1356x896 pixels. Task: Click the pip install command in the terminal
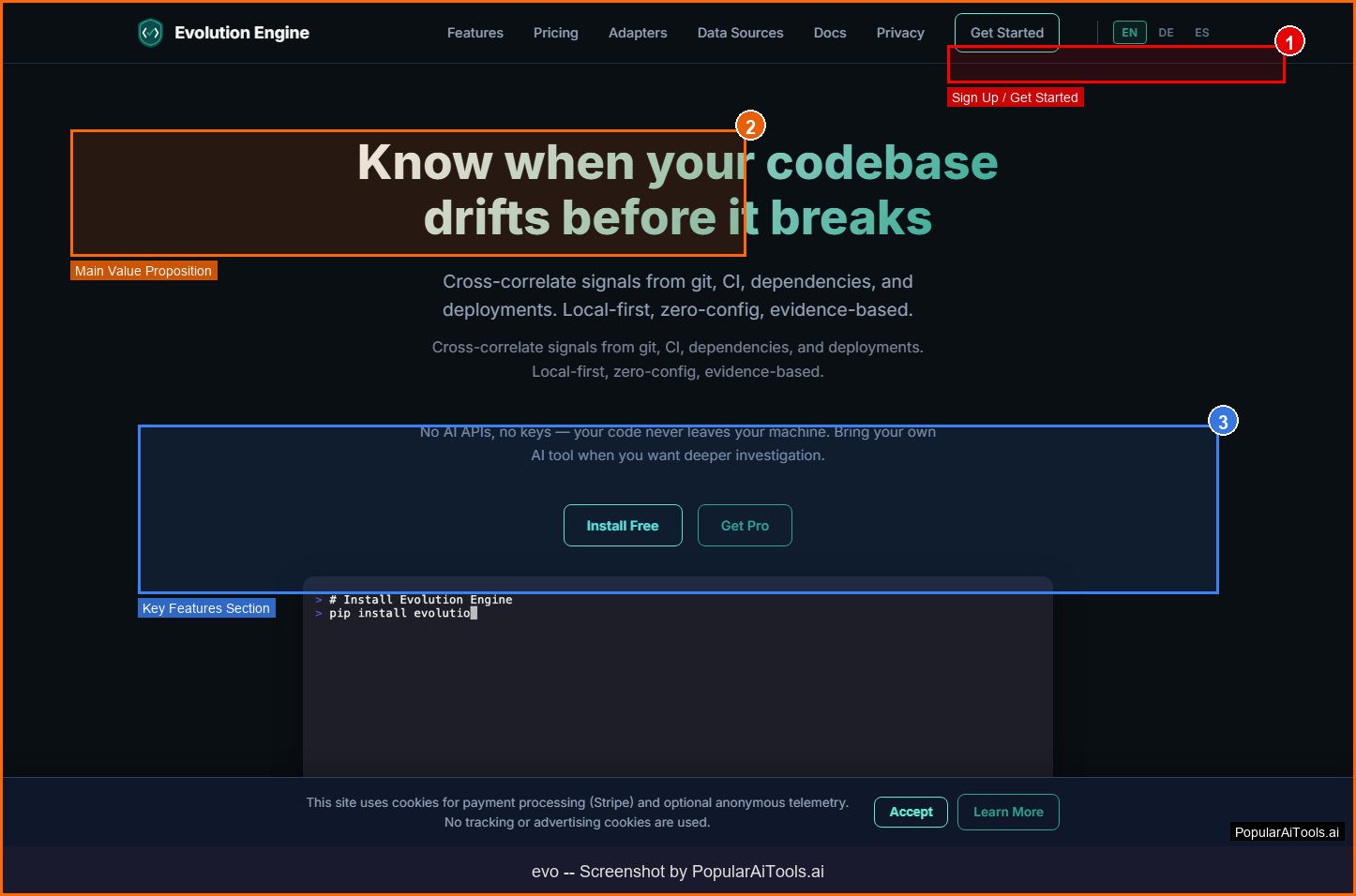pyautogui.click(x=399, y=613)
